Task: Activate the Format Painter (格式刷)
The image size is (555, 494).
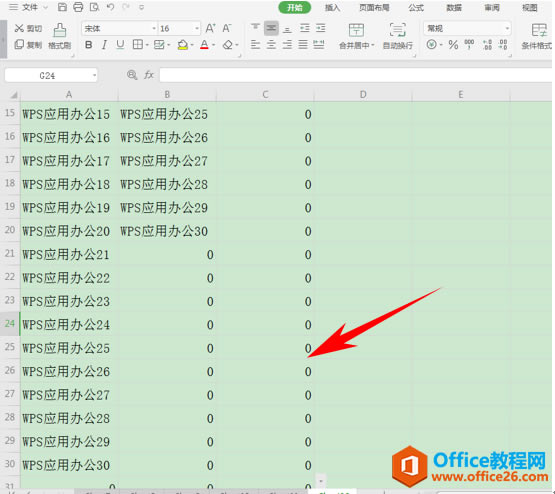Action: (x=59, y=36)
